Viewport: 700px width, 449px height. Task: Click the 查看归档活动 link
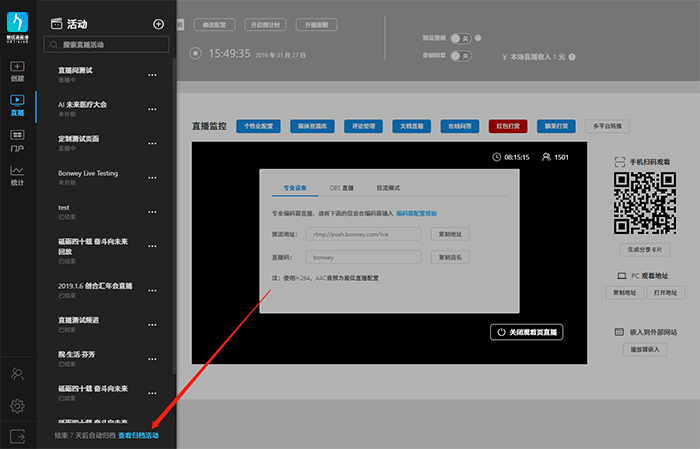(x=138, y=436)
